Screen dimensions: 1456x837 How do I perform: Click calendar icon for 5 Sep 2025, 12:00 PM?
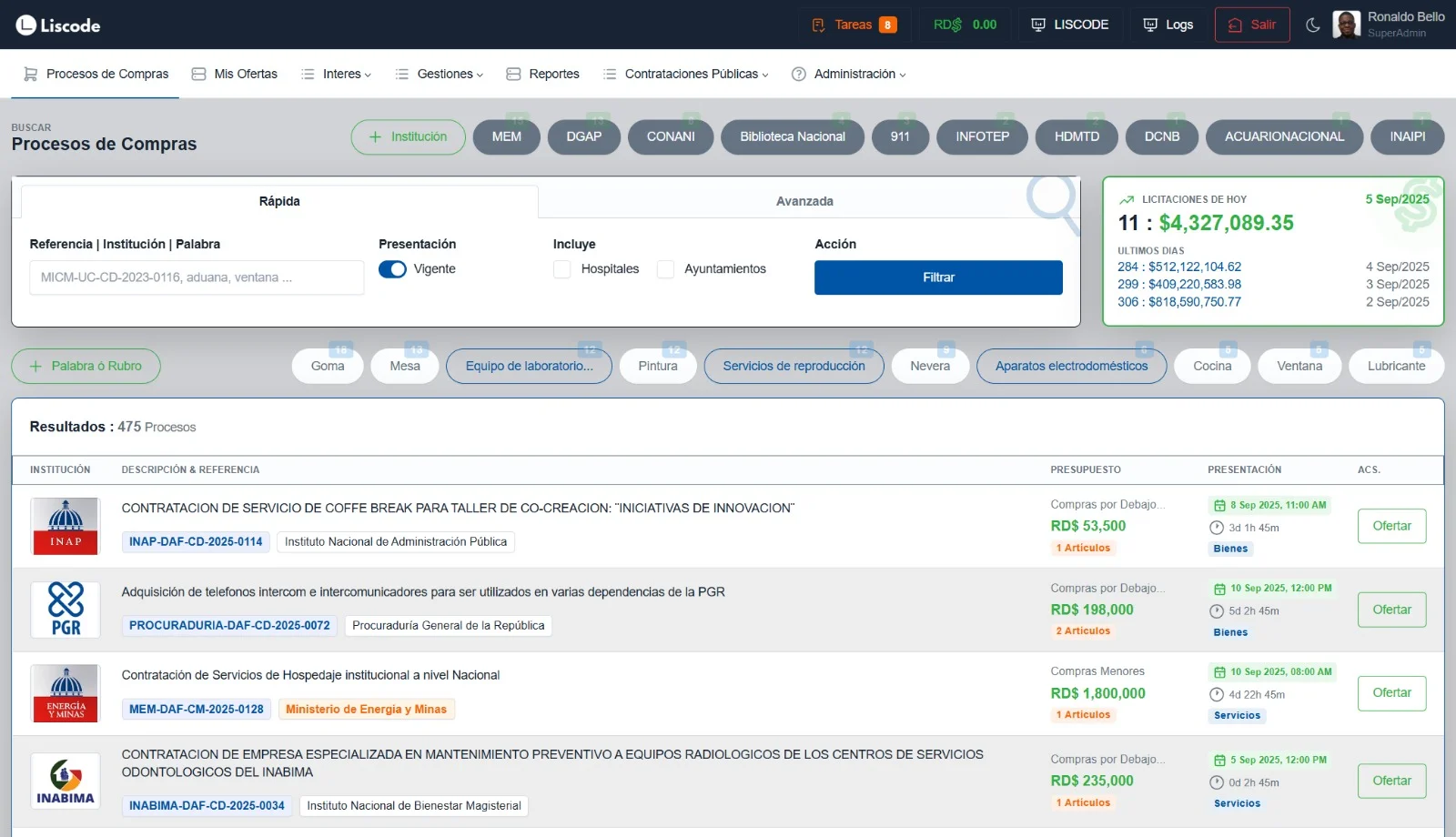(1219, 760)
